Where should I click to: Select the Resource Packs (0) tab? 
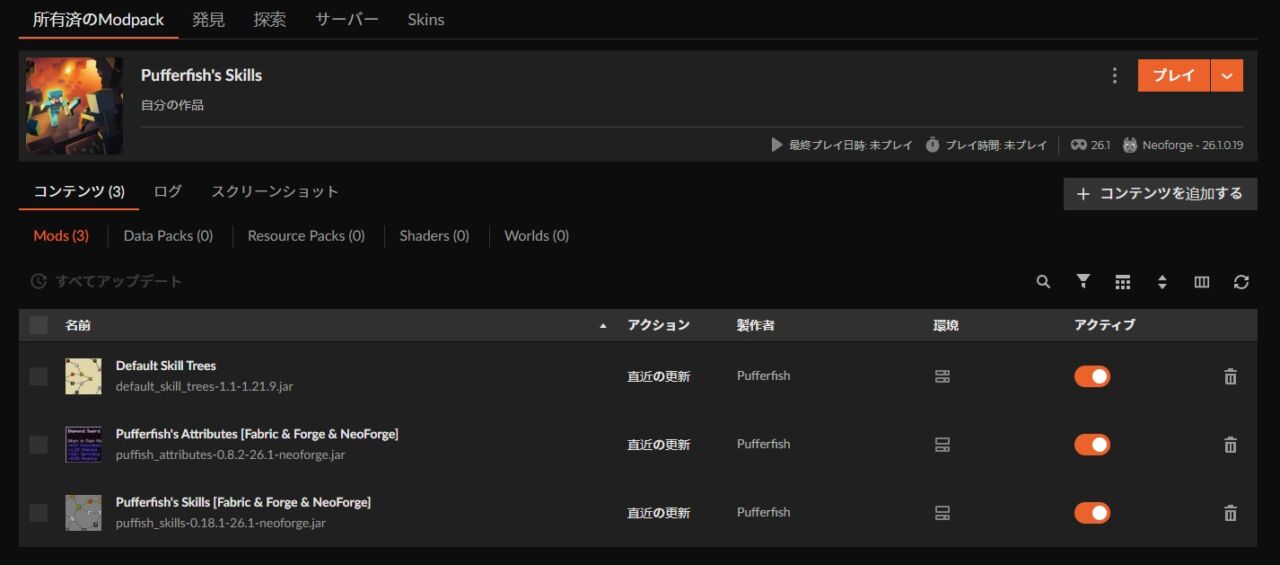click(x=306, y=236)
